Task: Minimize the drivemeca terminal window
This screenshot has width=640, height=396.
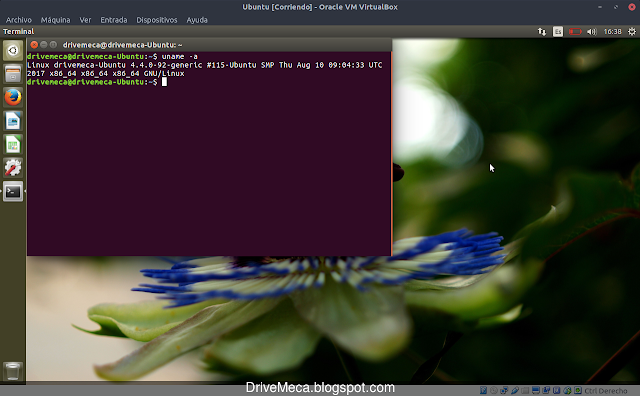Action: pos(44,45)
